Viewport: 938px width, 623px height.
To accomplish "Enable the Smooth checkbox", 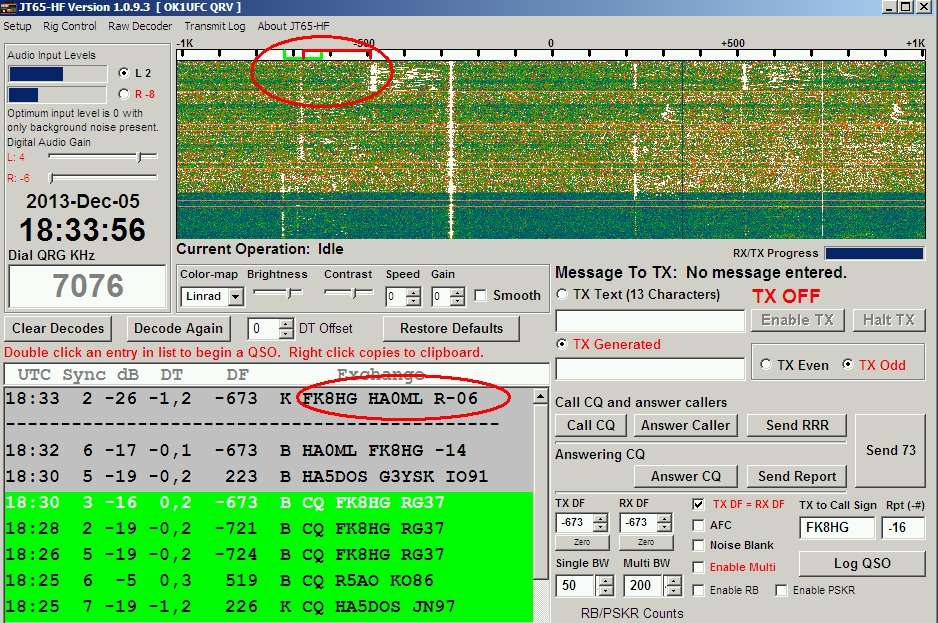I will point(481,296).
